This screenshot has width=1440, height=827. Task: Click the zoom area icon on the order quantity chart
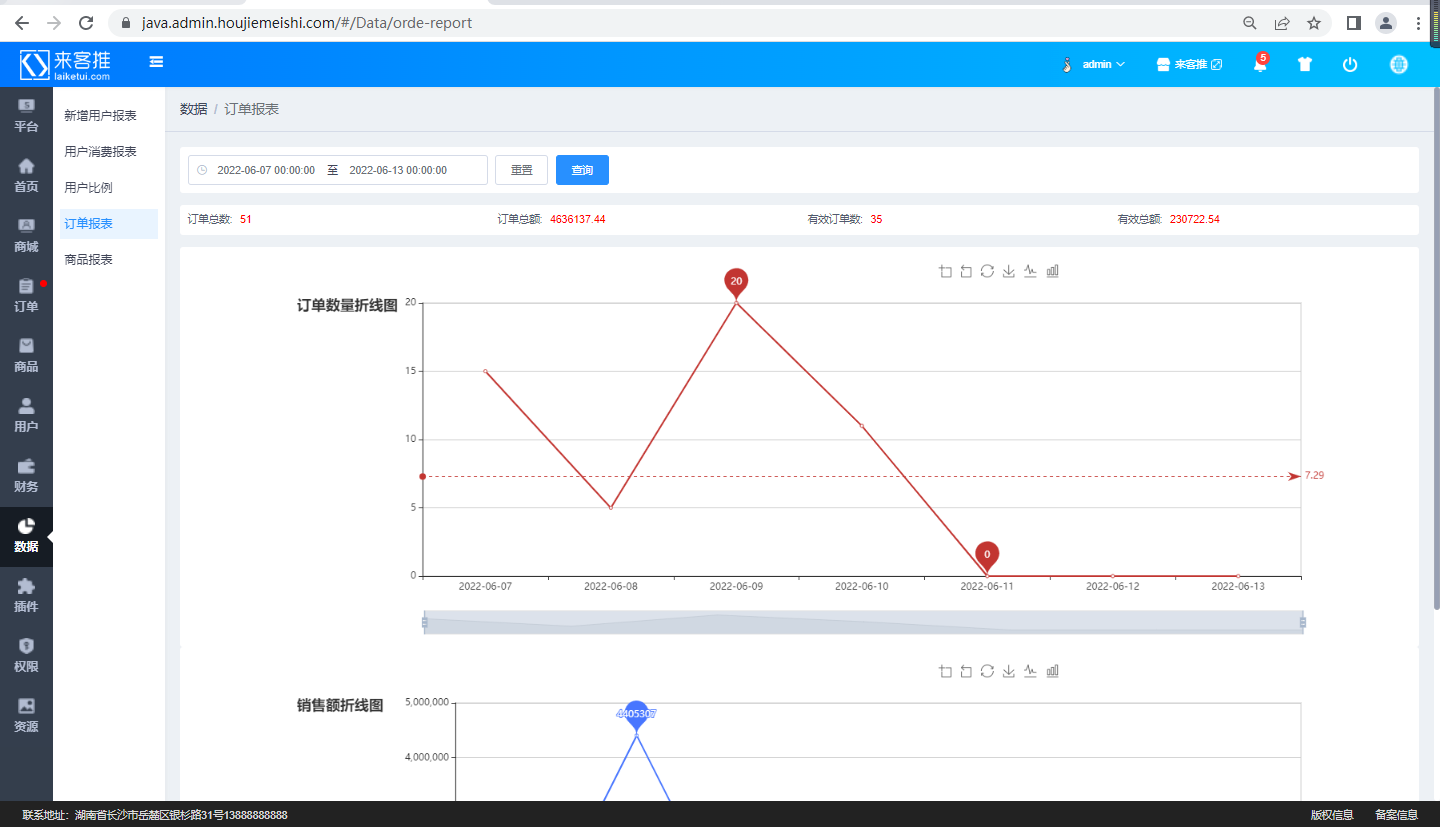(x=945, y=271)
